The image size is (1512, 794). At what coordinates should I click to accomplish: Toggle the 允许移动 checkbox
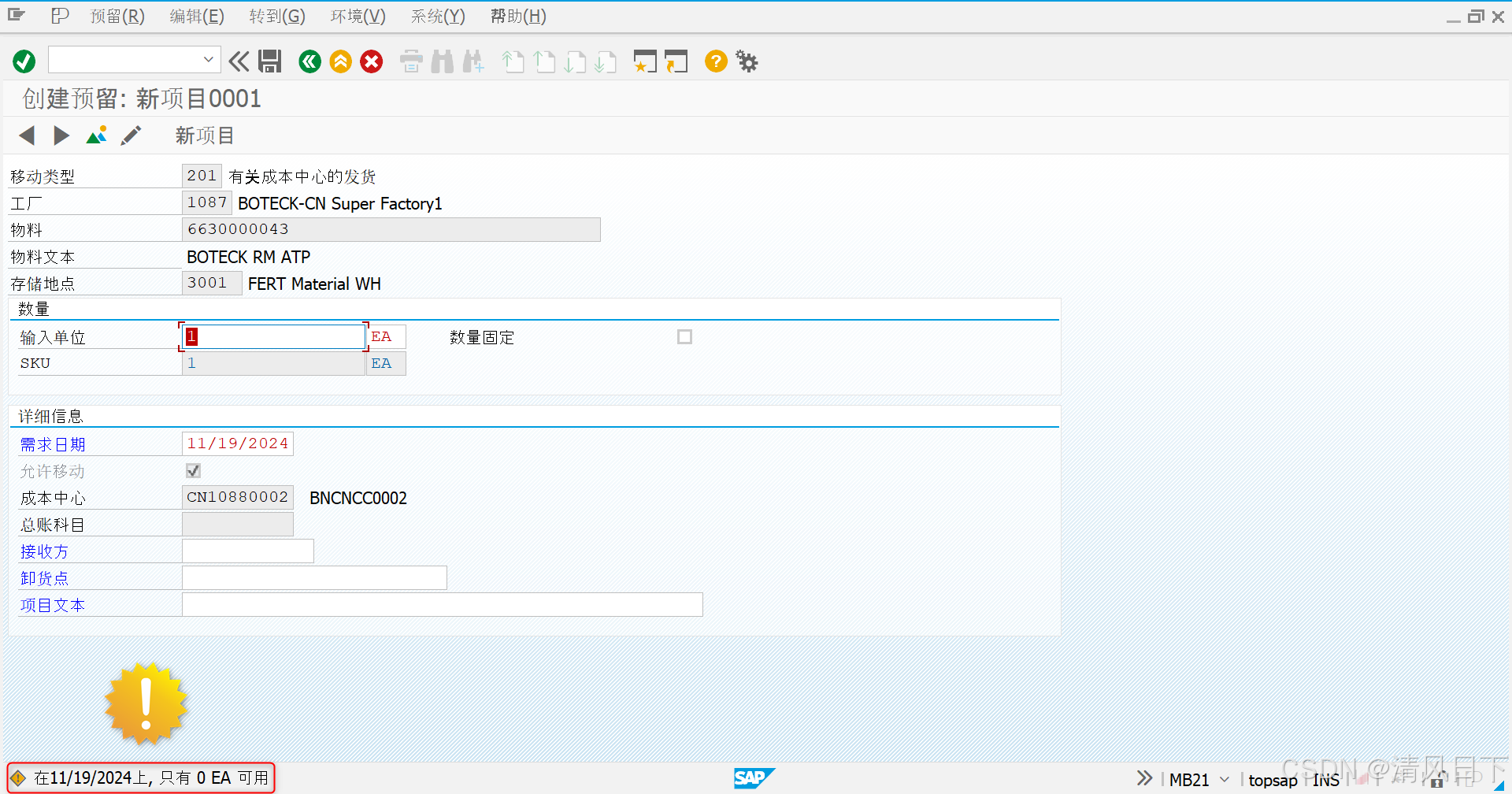193,471
